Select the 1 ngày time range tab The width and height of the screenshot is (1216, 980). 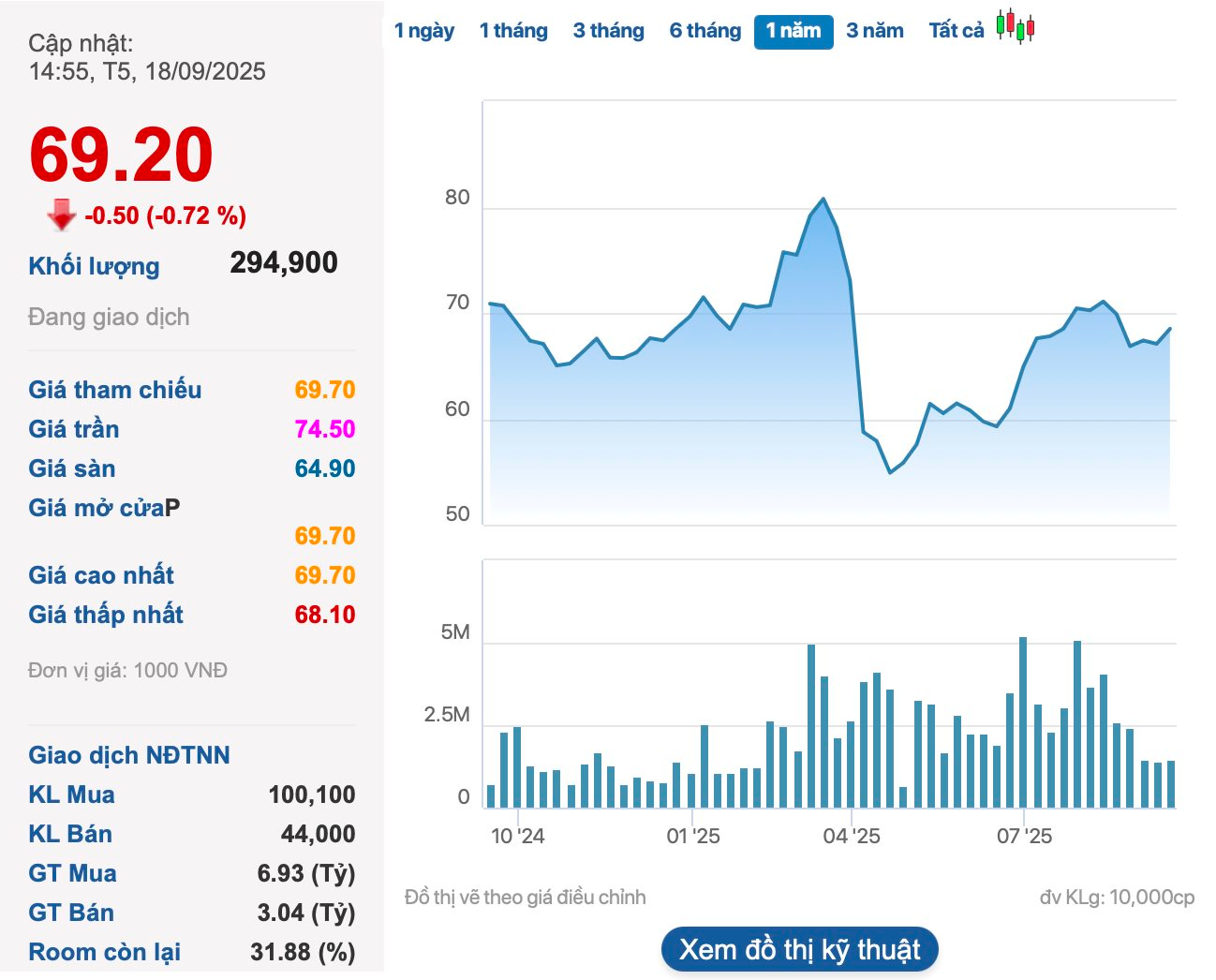coord(423,31)
